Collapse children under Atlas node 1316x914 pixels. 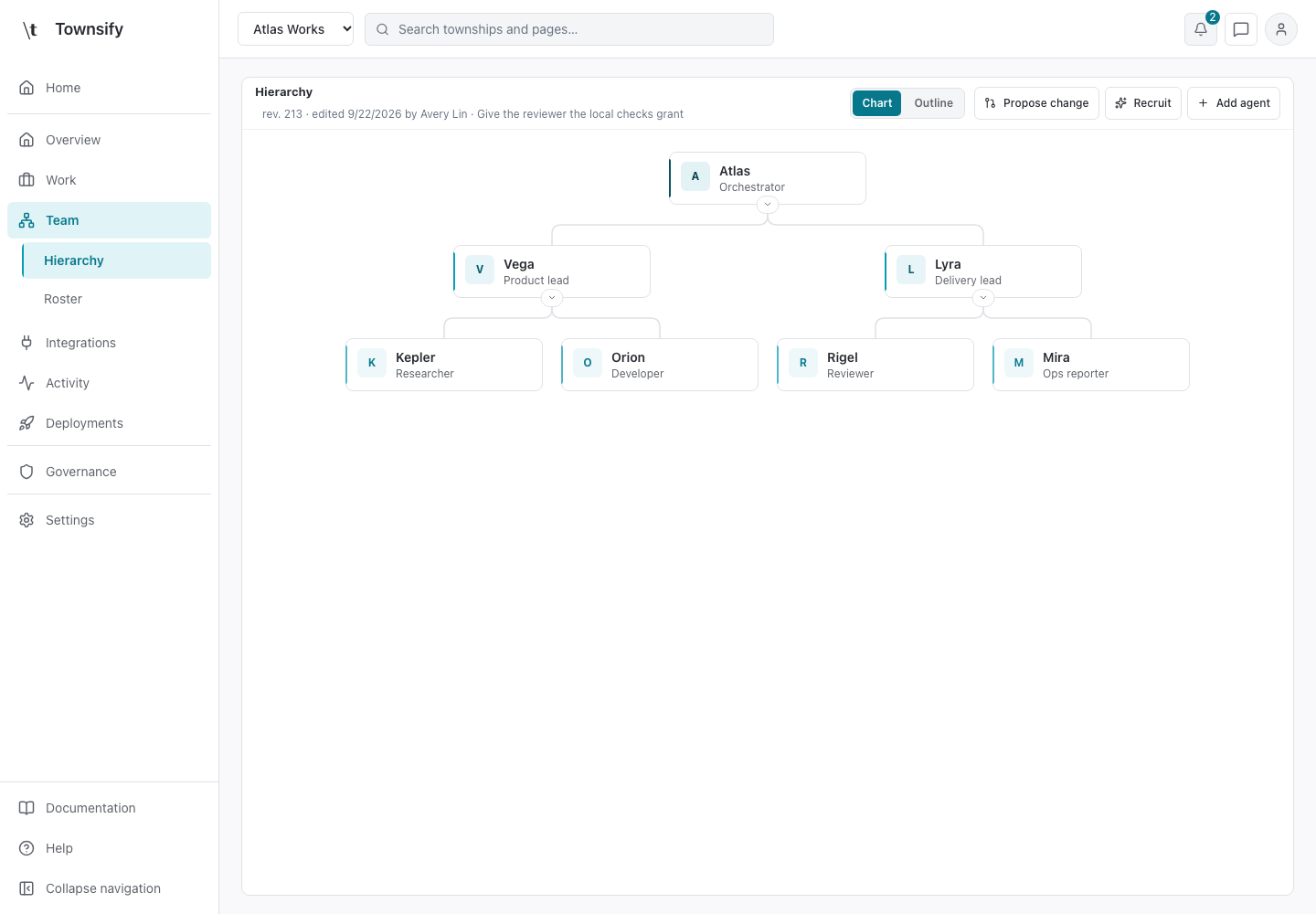tap(768, 204)
